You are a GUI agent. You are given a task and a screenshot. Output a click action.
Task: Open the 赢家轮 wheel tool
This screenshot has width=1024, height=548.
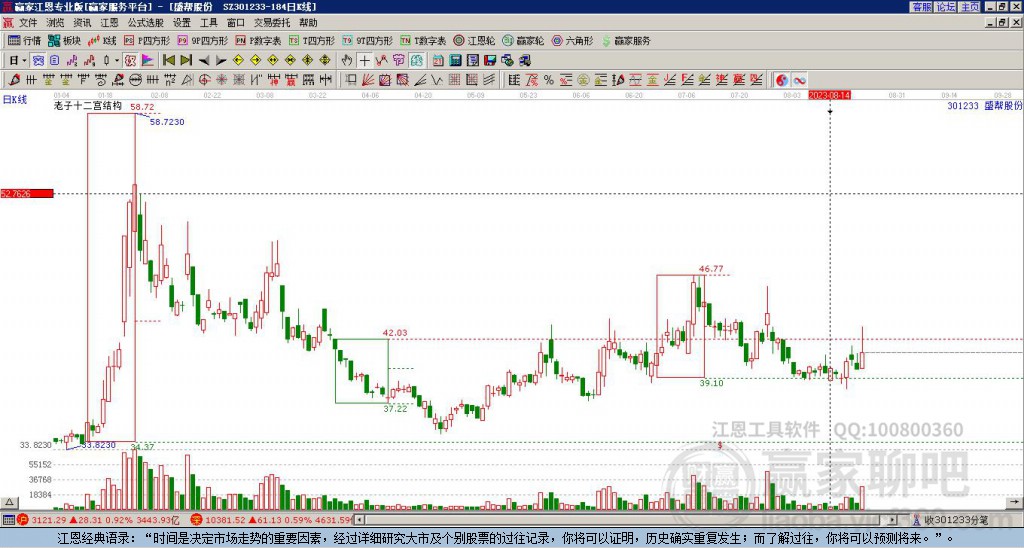pyautogui.click(x=523, y=40)
